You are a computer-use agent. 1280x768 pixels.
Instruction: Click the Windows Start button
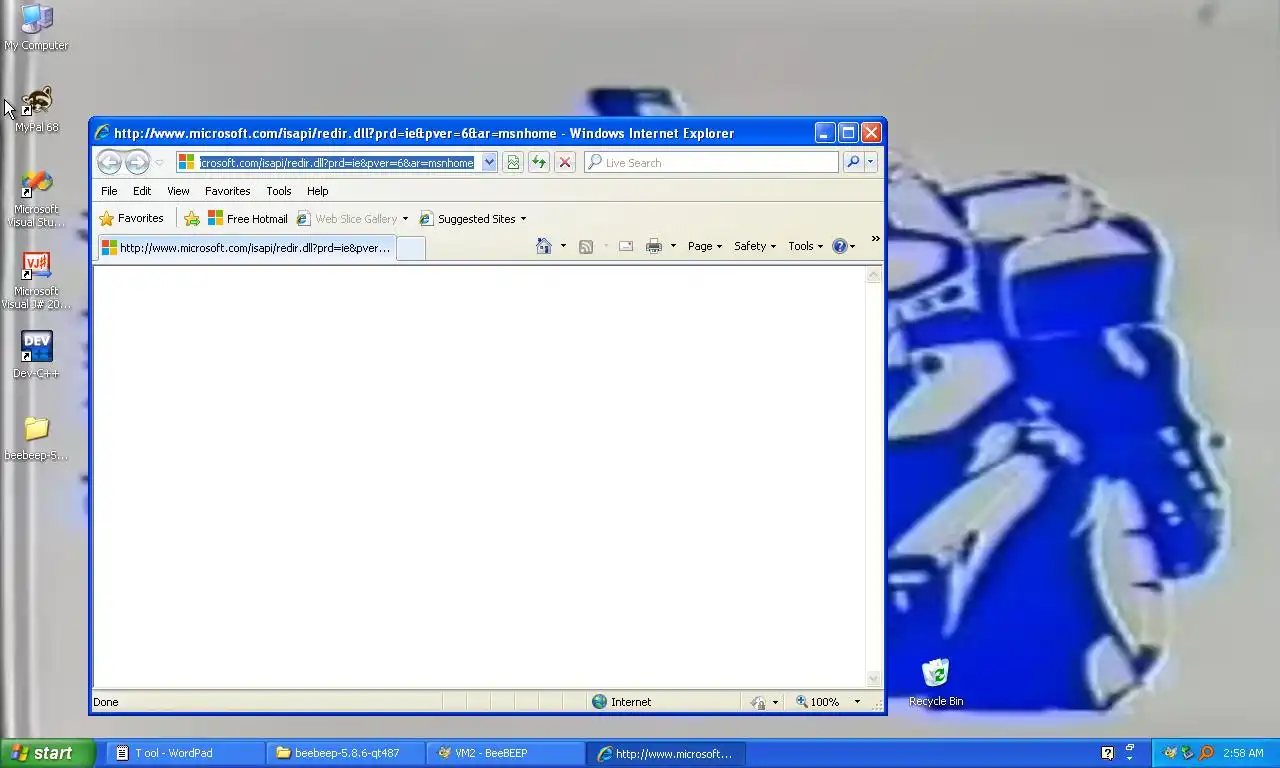tap(47, 753)
